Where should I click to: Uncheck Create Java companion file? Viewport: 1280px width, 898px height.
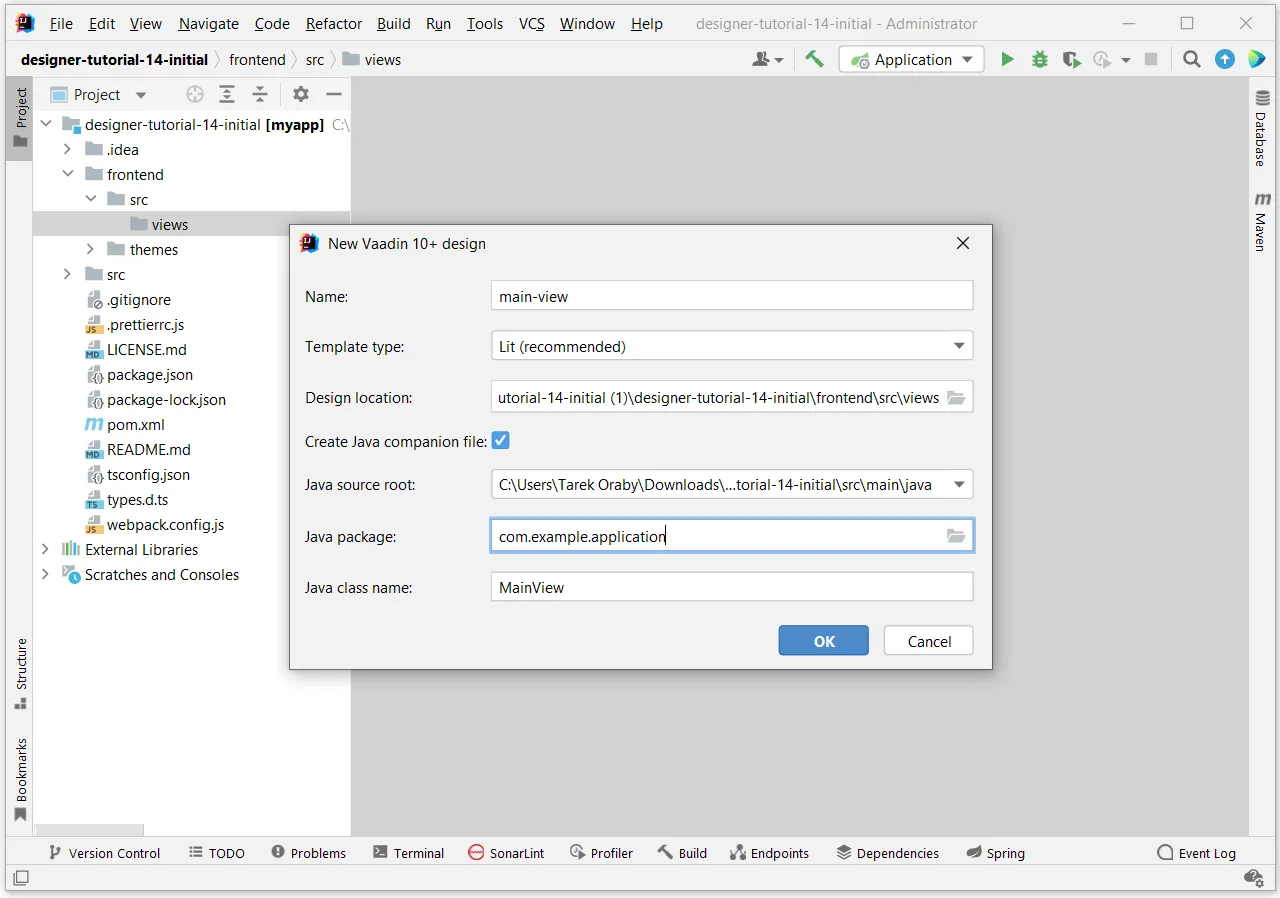[500, 440]
